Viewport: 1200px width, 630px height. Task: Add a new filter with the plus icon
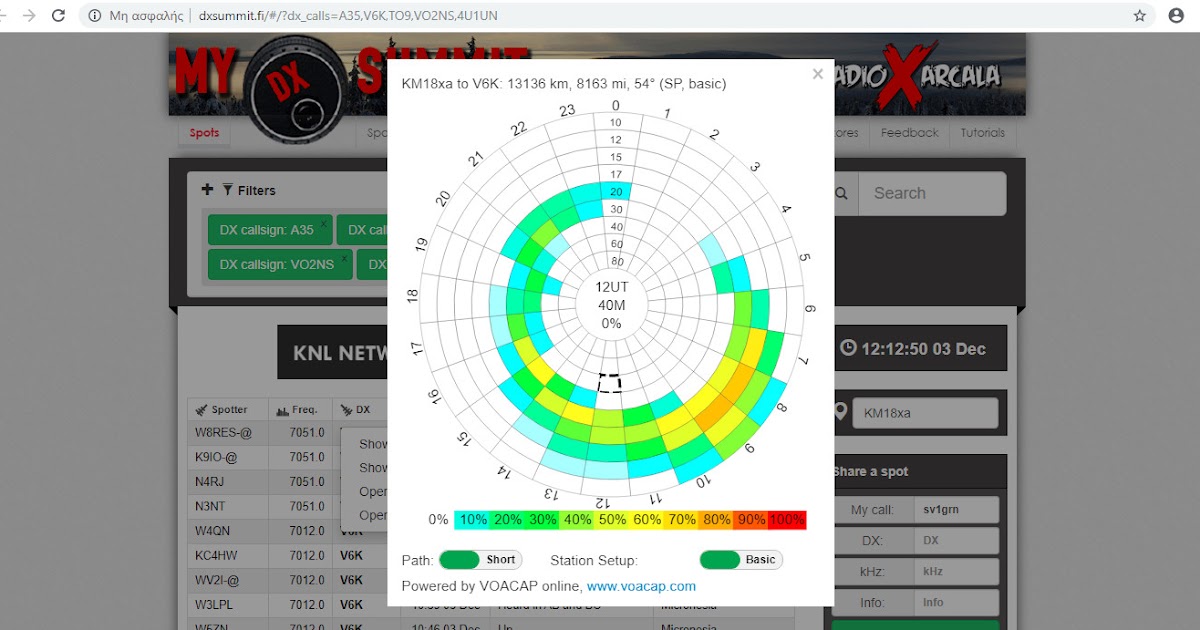click(208, 188)
